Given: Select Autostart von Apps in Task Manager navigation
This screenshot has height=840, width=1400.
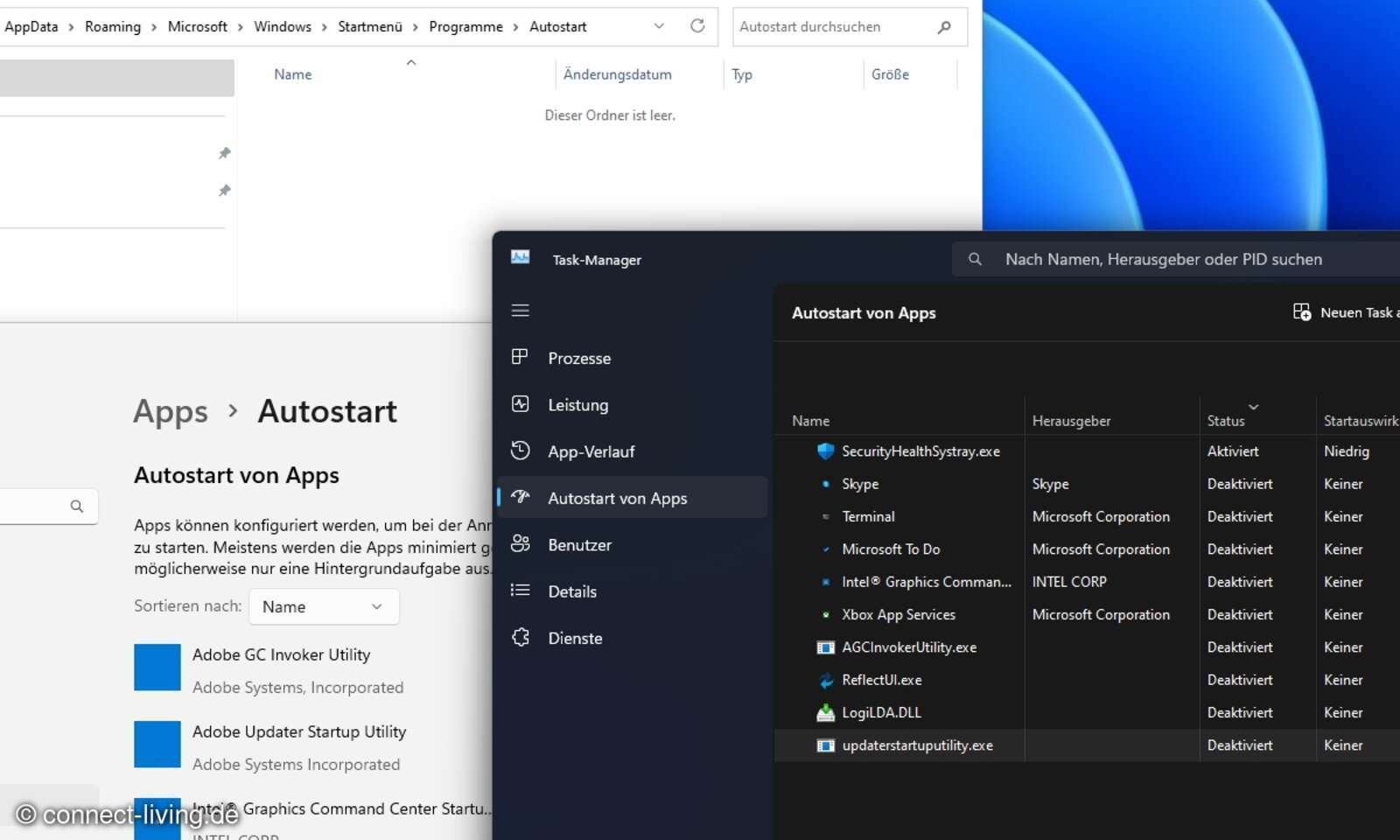Looking at the screenshot, I should [618, 498].
